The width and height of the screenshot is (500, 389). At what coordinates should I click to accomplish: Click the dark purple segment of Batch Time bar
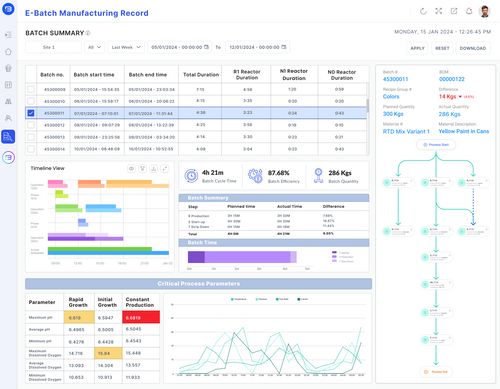196,257
